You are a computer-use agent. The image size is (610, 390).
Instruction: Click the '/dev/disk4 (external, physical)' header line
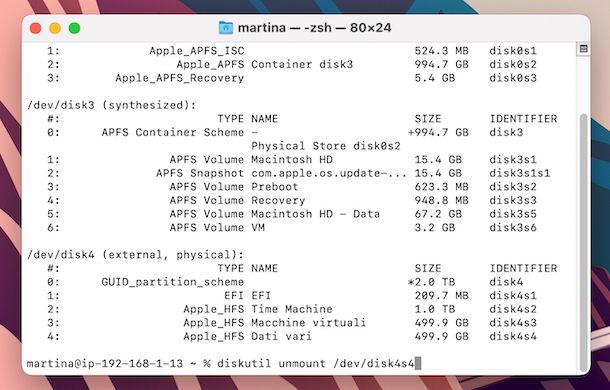135,255
